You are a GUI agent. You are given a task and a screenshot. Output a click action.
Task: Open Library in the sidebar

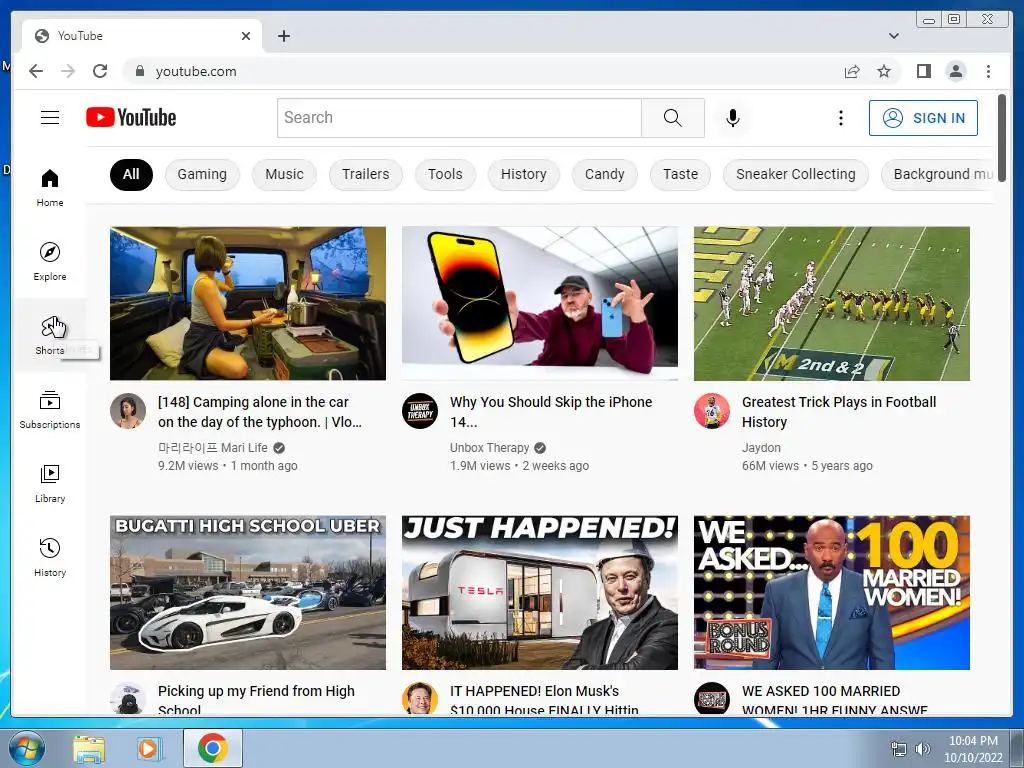click(x=50, y=483)
